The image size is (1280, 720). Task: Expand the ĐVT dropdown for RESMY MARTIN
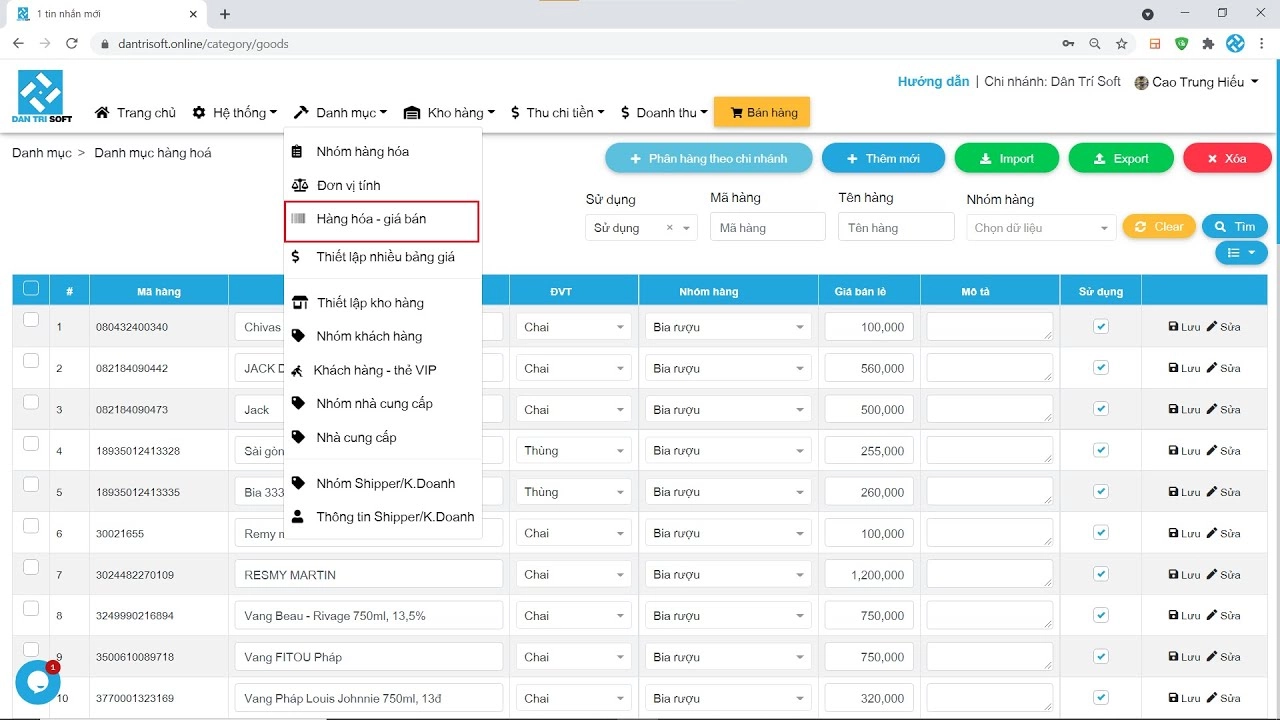click(x=573, y=575)
